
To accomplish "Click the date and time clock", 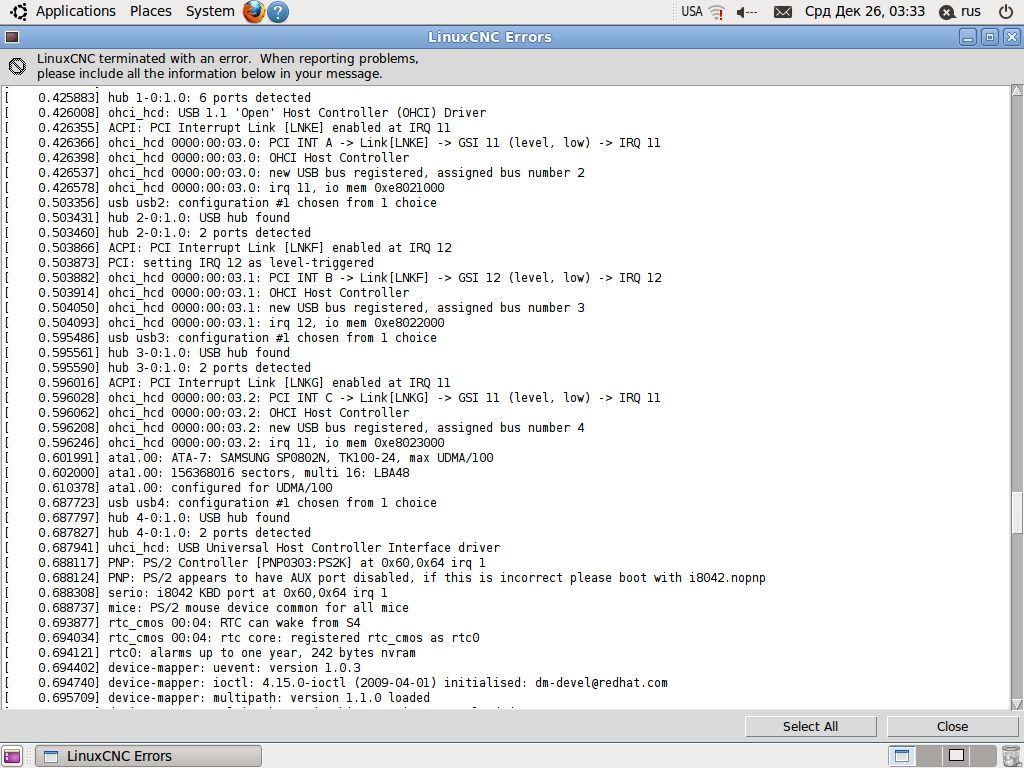I will click(865, 11).
